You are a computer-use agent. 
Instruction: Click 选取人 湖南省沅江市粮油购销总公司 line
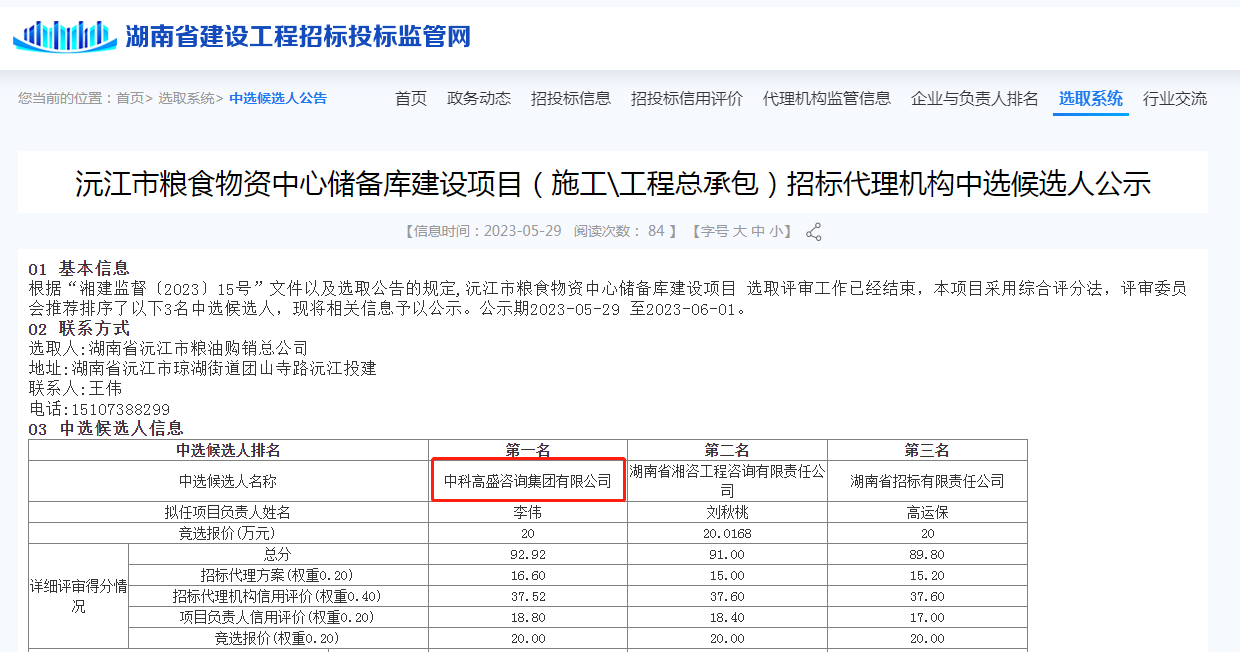tap(168, 349)
